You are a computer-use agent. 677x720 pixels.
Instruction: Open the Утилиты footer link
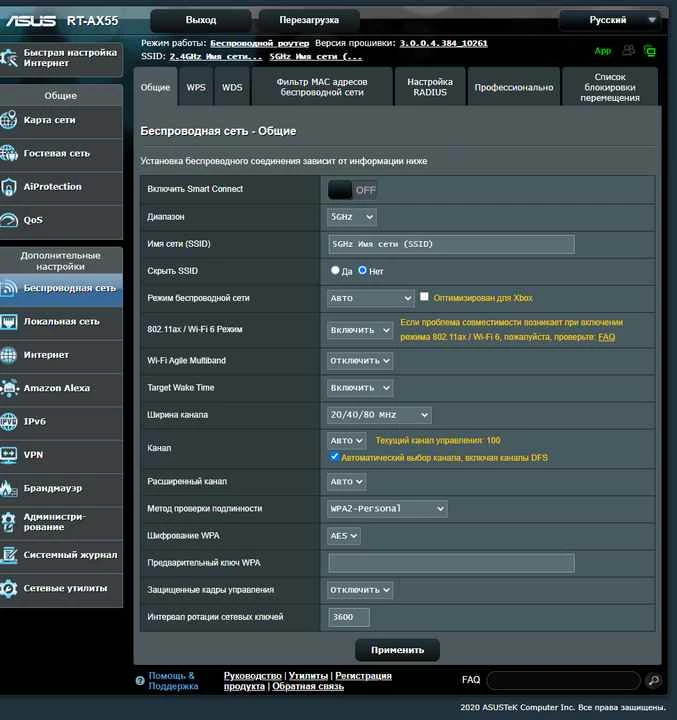(308, 676)
